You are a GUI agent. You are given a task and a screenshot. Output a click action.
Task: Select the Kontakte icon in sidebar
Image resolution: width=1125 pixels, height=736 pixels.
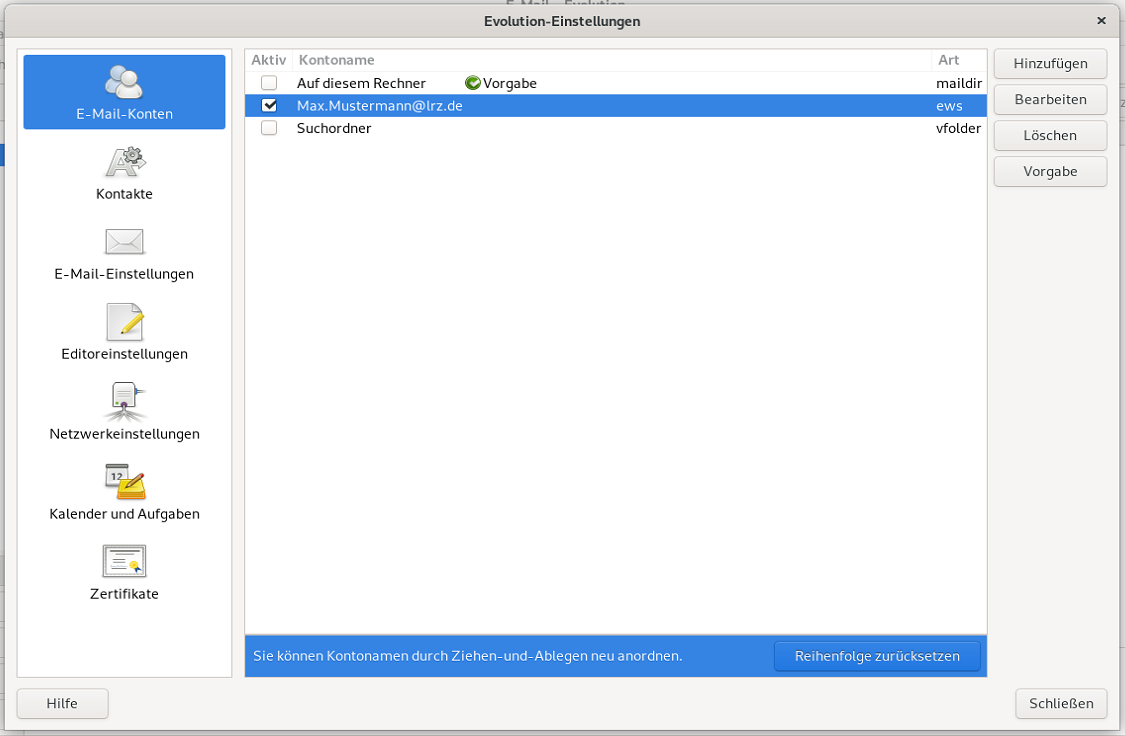(124, 162)
